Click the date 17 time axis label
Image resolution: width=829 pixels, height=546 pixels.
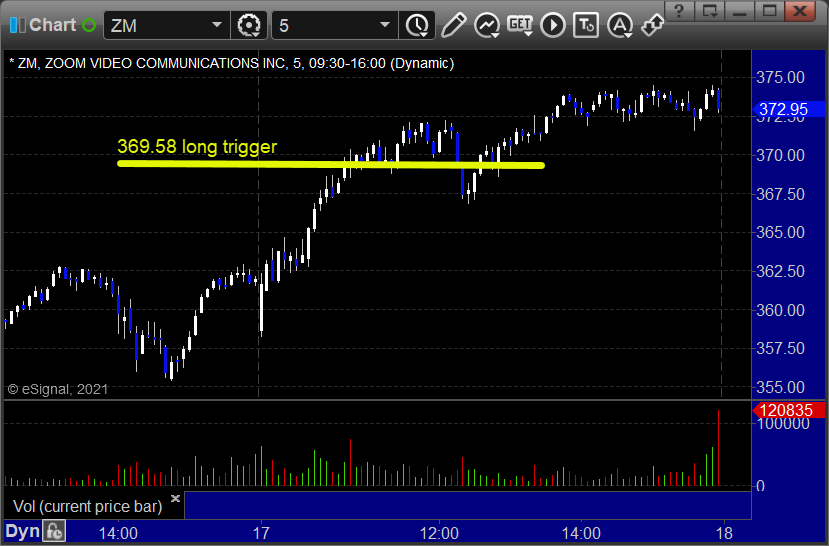[x=261, y=533]
